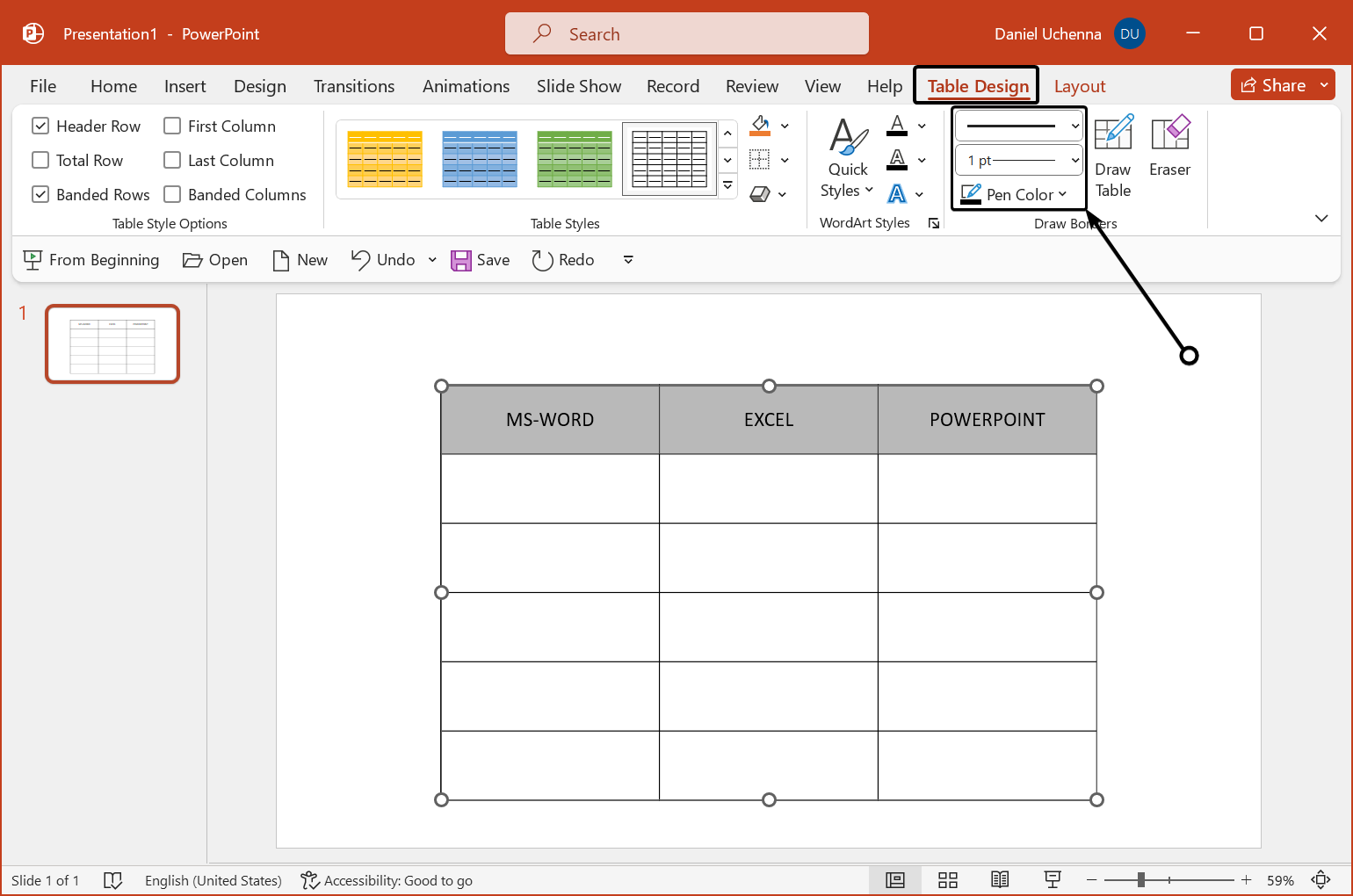This screenshot has width=1353, height=896.
Task: Expand the Table Styles gallery
Action: 727,185
